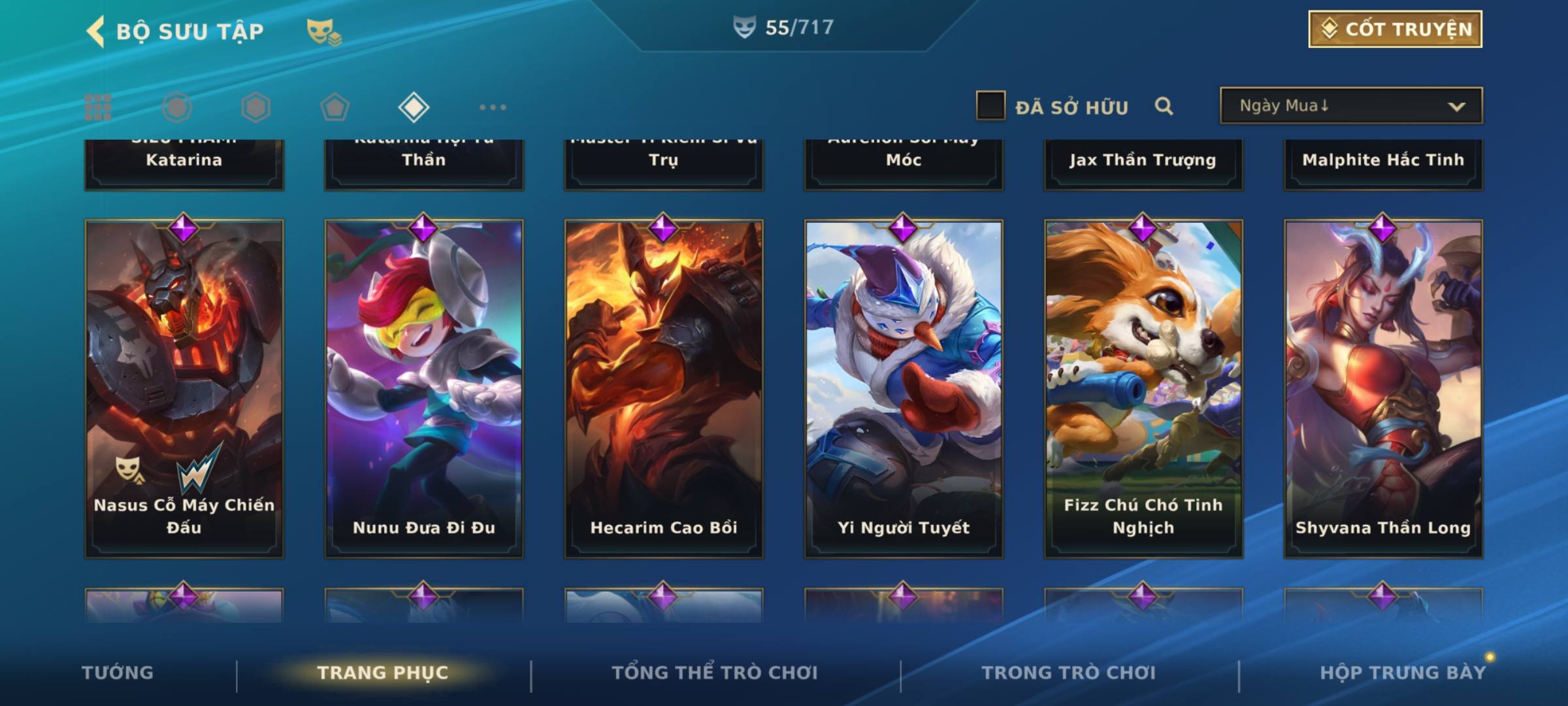Go back using the Bộ Sưu Tập arrow
1568x706 pixels.
click(x=95, y=31)
